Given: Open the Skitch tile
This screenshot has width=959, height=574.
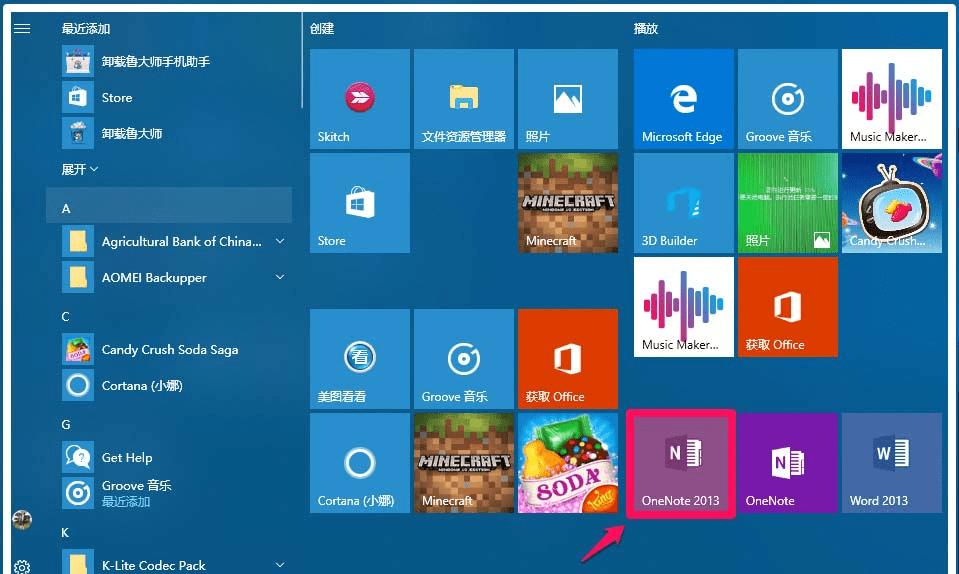Looking at the screenshot, I should click(360, 99).
